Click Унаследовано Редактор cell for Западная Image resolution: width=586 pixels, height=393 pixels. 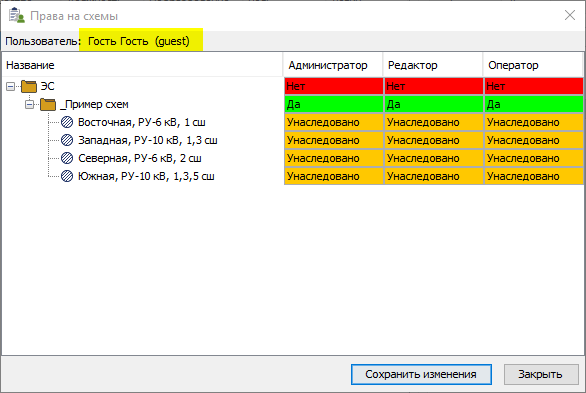point(434,140)
